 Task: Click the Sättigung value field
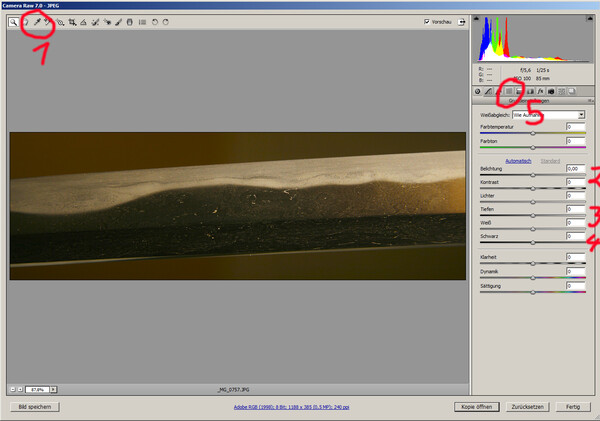point(576,286)
